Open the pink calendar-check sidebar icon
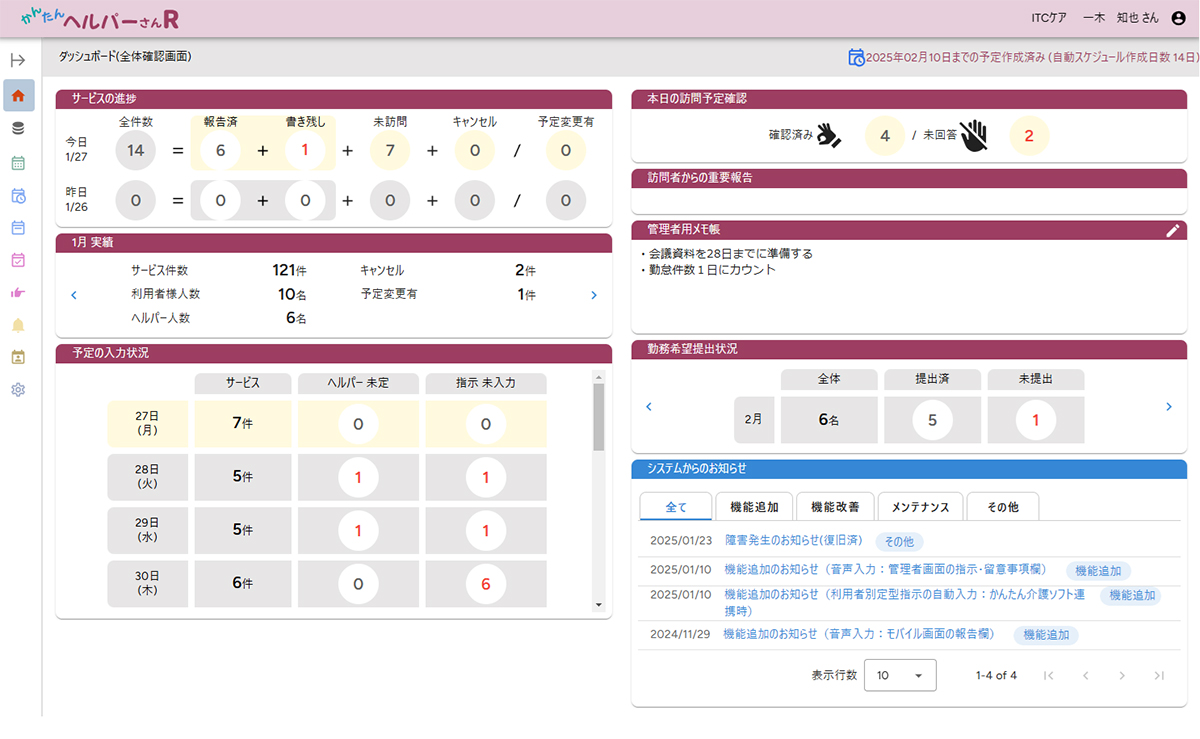1200x739 pixels. [x=18, y=260]
